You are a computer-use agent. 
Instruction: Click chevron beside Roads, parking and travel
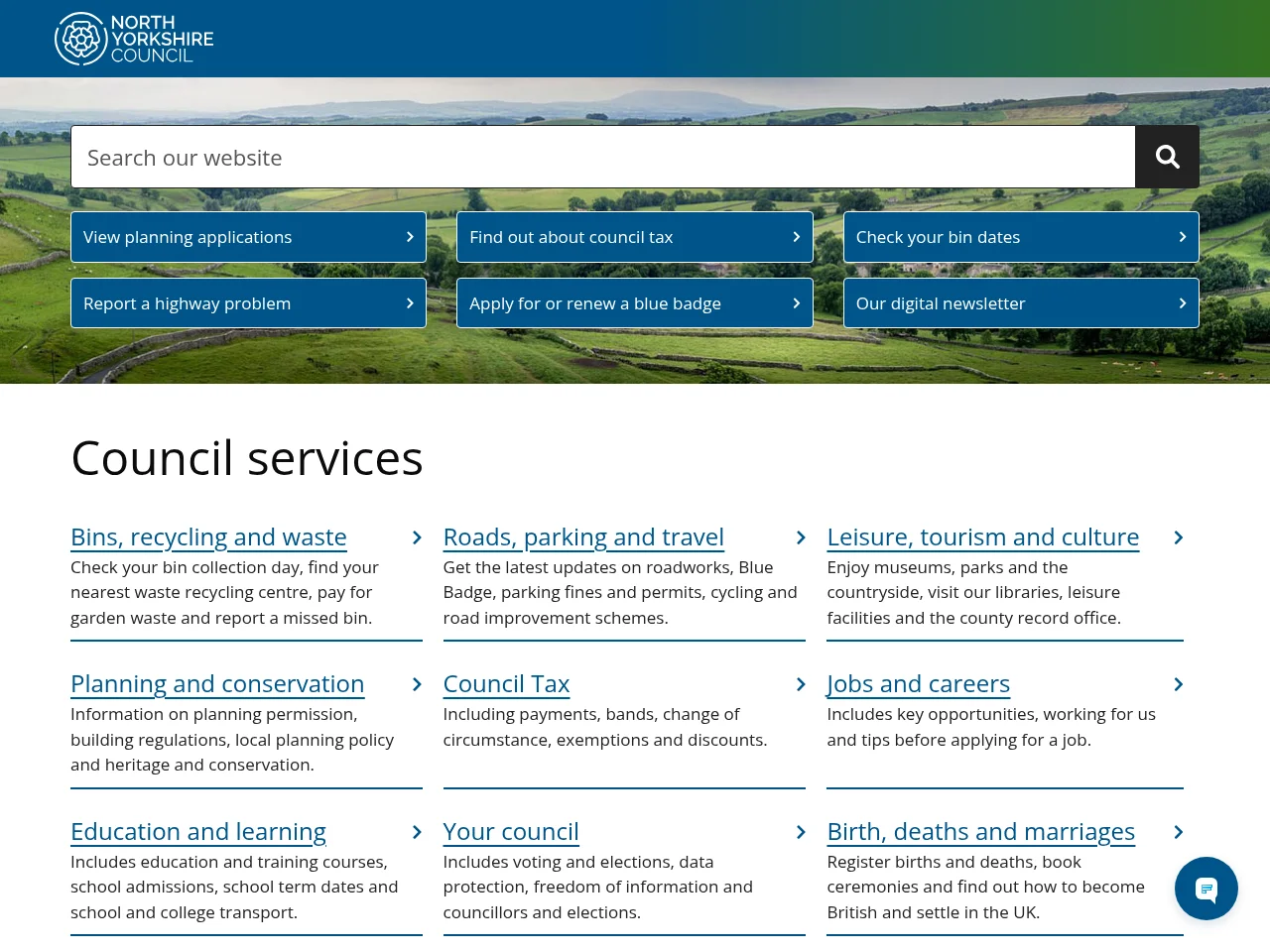tap(801, 537)
